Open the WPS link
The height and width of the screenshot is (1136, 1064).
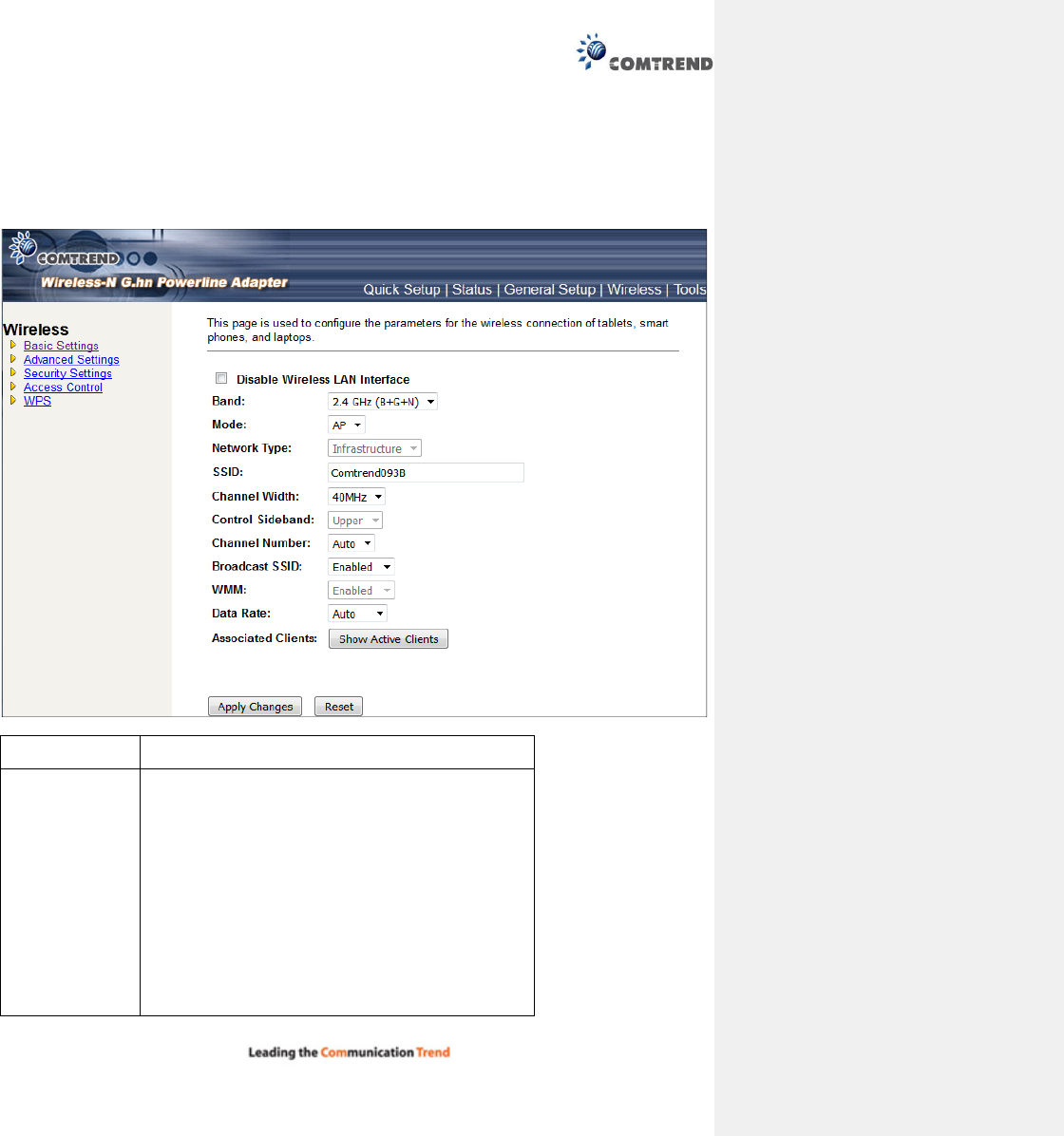[38, 401]
